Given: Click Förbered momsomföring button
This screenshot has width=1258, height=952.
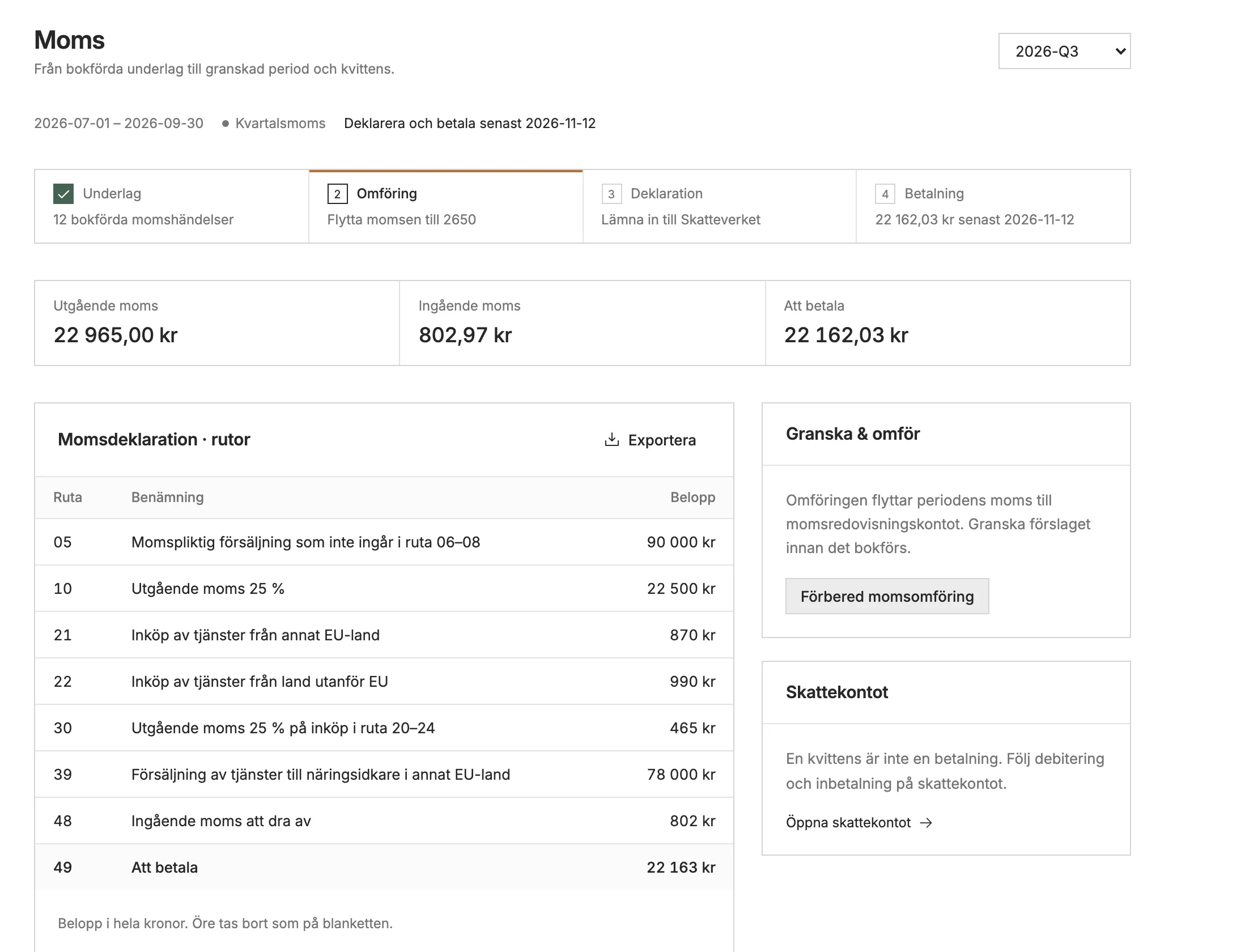Looking at the screenshot, I should (x=887, y=596).
